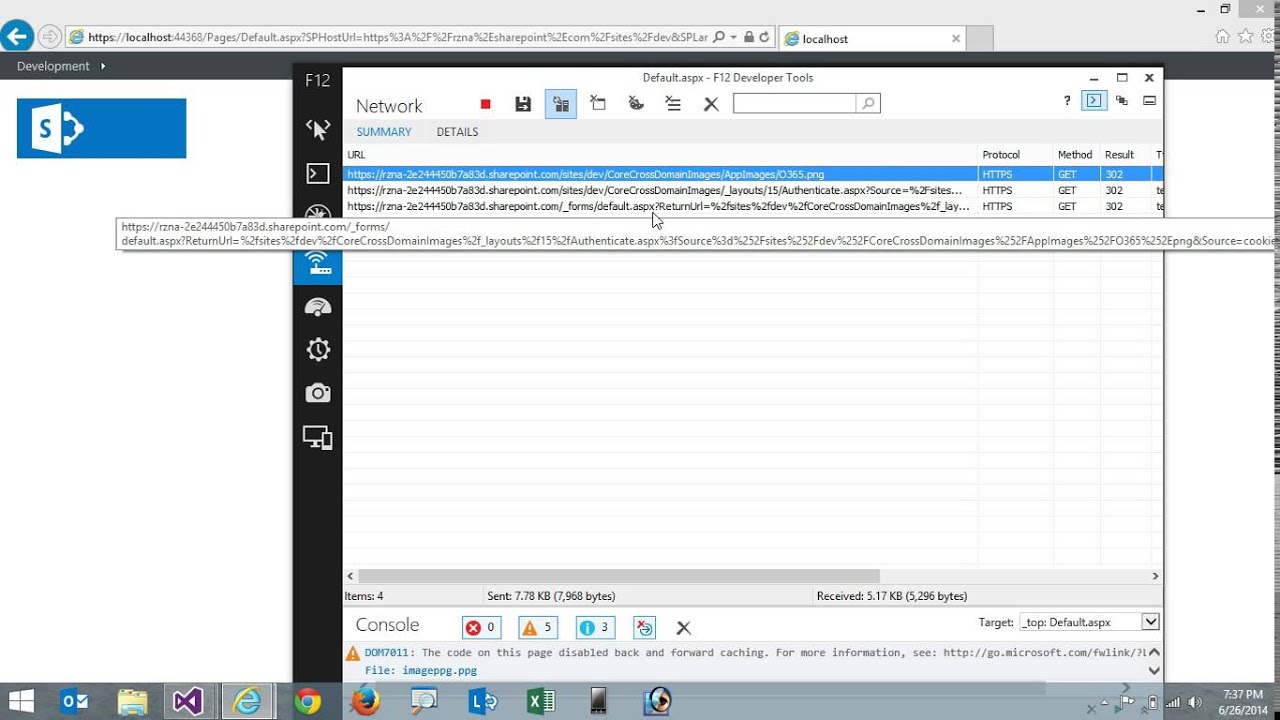The height and width of the screenshot is (720, 1280).
Task: Toggle clear entries on navigate icon
Action: 673,103
